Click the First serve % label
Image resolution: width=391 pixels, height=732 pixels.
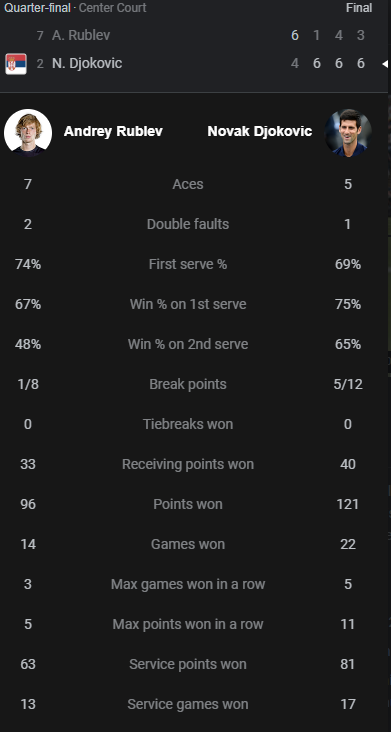click(x=188, y=264)
